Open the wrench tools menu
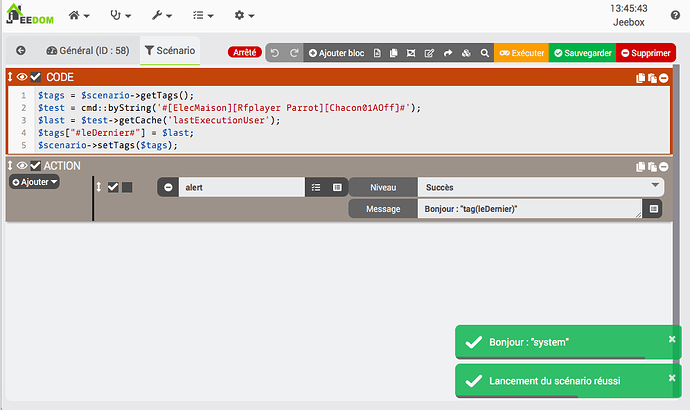The width and height of the screenshot is (690, 410). [161, 15]
